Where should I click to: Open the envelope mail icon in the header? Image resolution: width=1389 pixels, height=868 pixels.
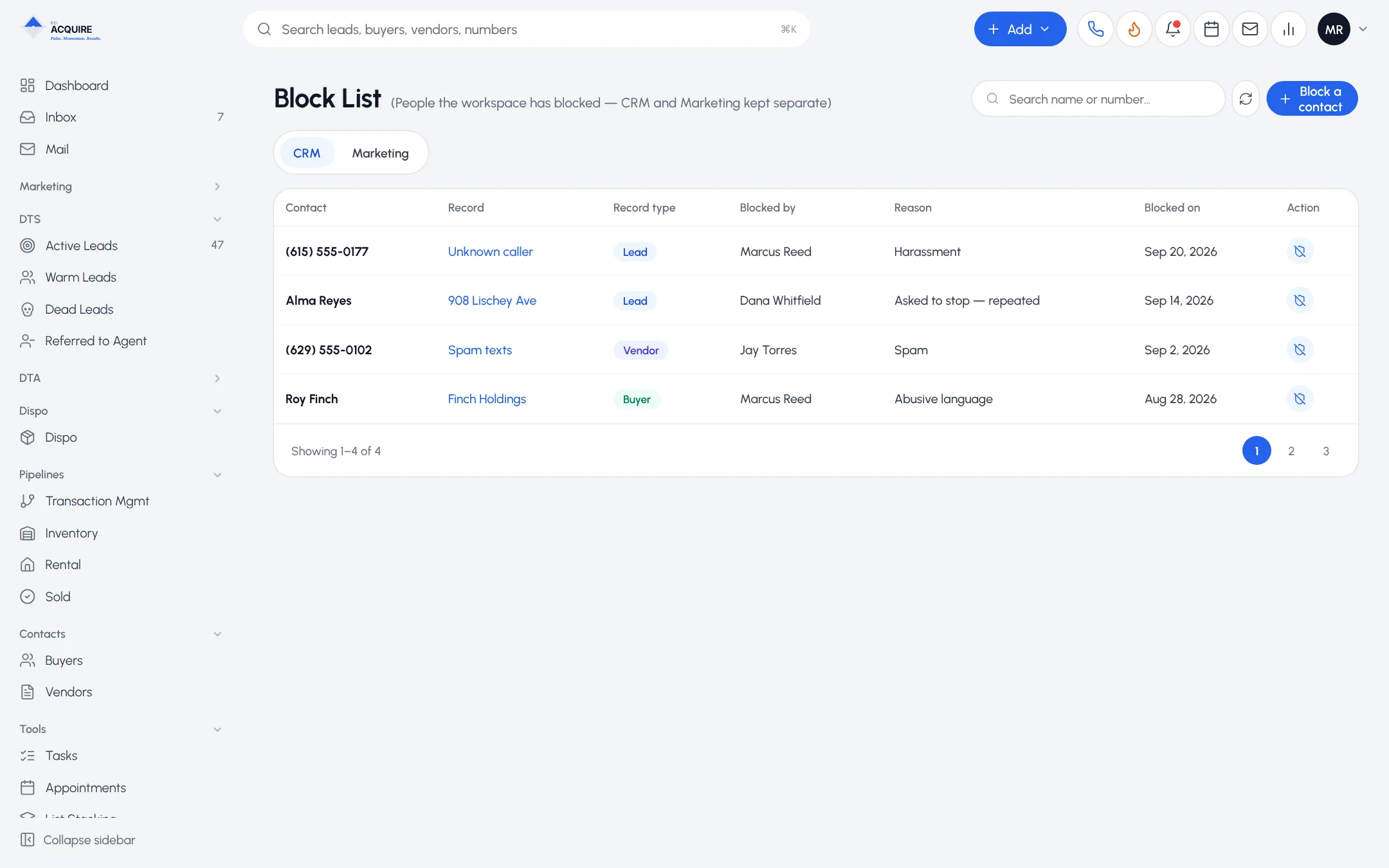(1249, 29)
